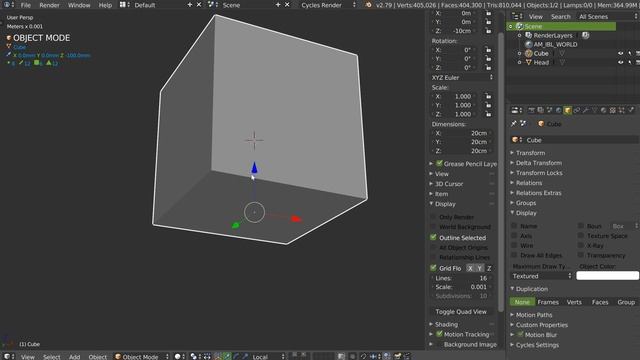Open the Modifiers wrench tab icon
This screenshot has width=640, height=360.
pos(586,110)
